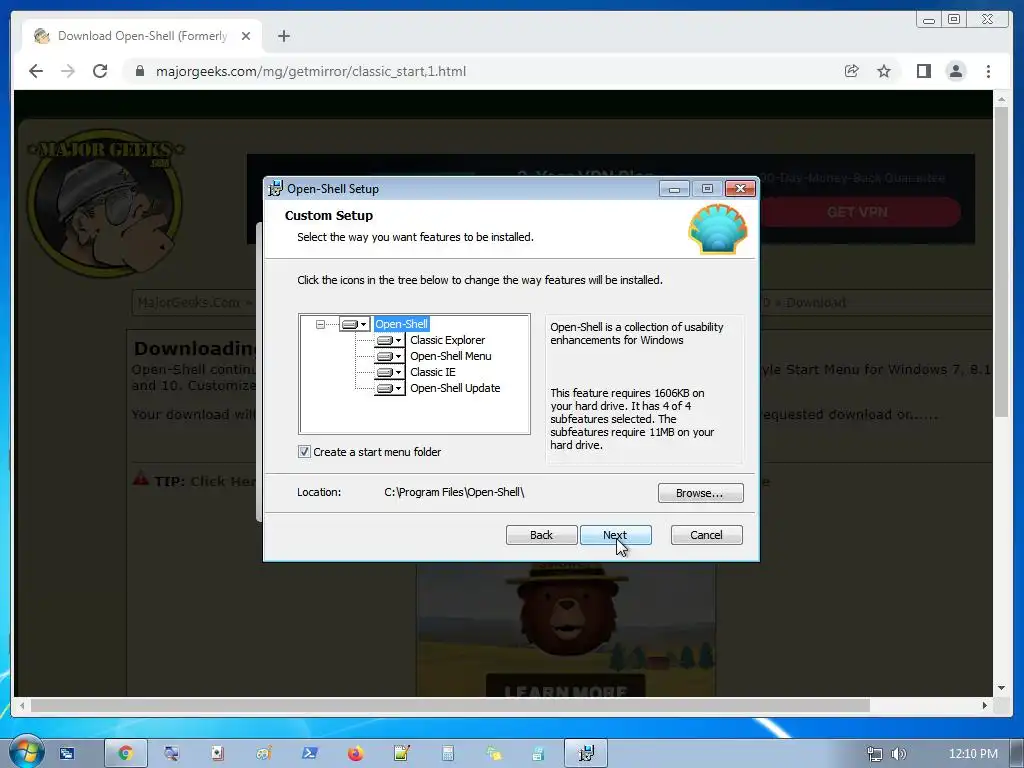Click the site lock icon in address bar
1024x768 pixels.
click(140, 71)
